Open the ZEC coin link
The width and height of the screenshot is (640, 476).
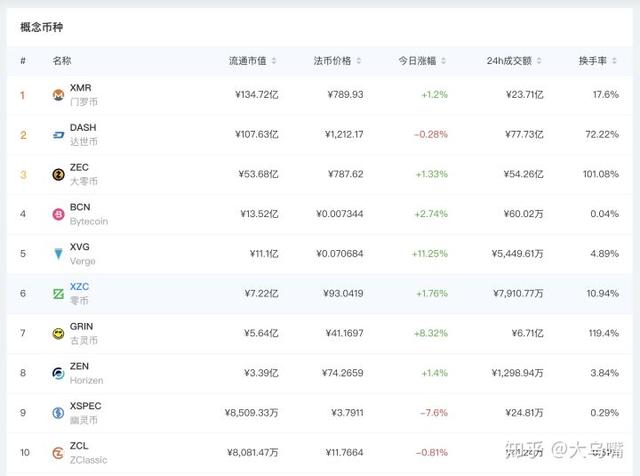coord(79,167)
